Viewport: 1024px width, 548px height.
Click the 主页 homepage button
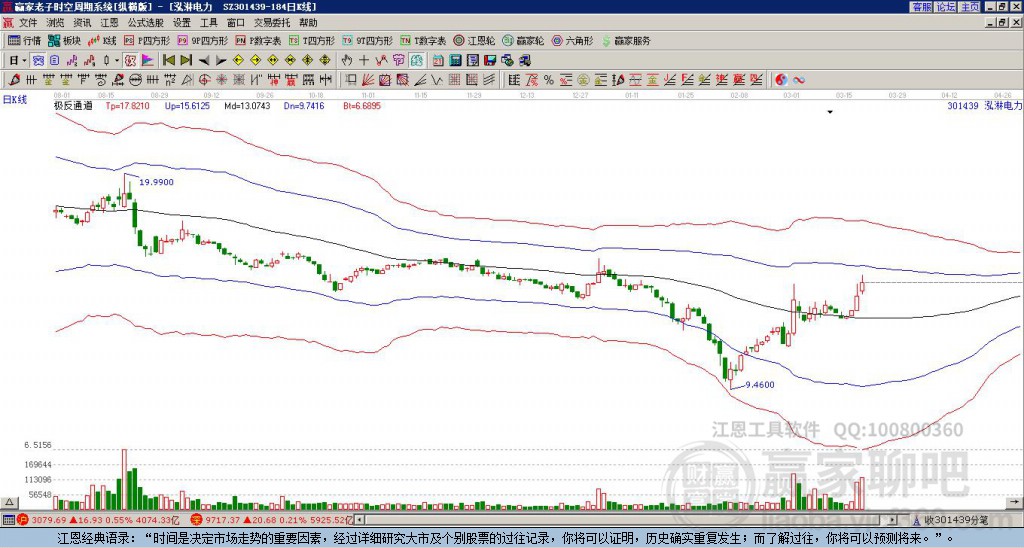click(x=969, y=7)
